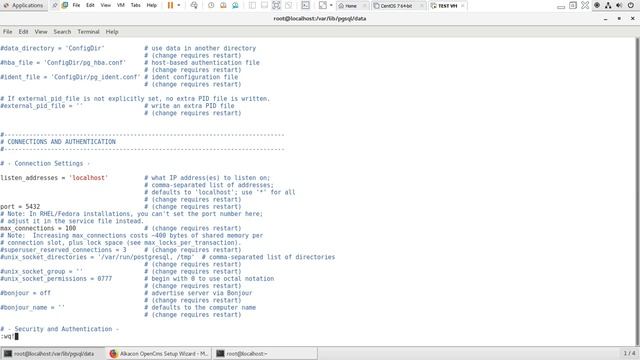
Task: Close the TEST VM tab
Action: pyautogui.click(x=462, y=6)
